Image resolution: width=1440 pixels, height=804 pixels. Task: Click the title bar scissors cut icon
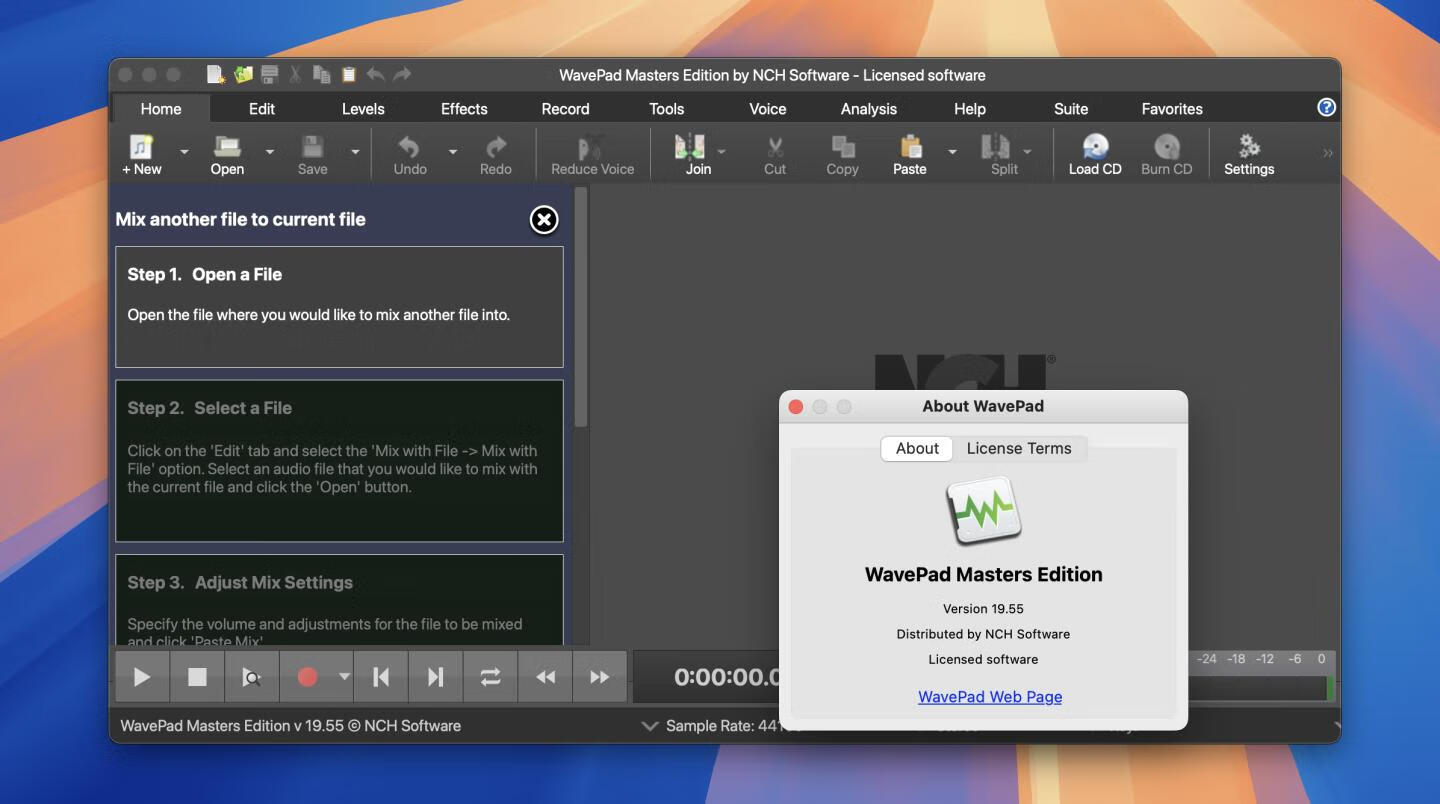pos(296,74)
